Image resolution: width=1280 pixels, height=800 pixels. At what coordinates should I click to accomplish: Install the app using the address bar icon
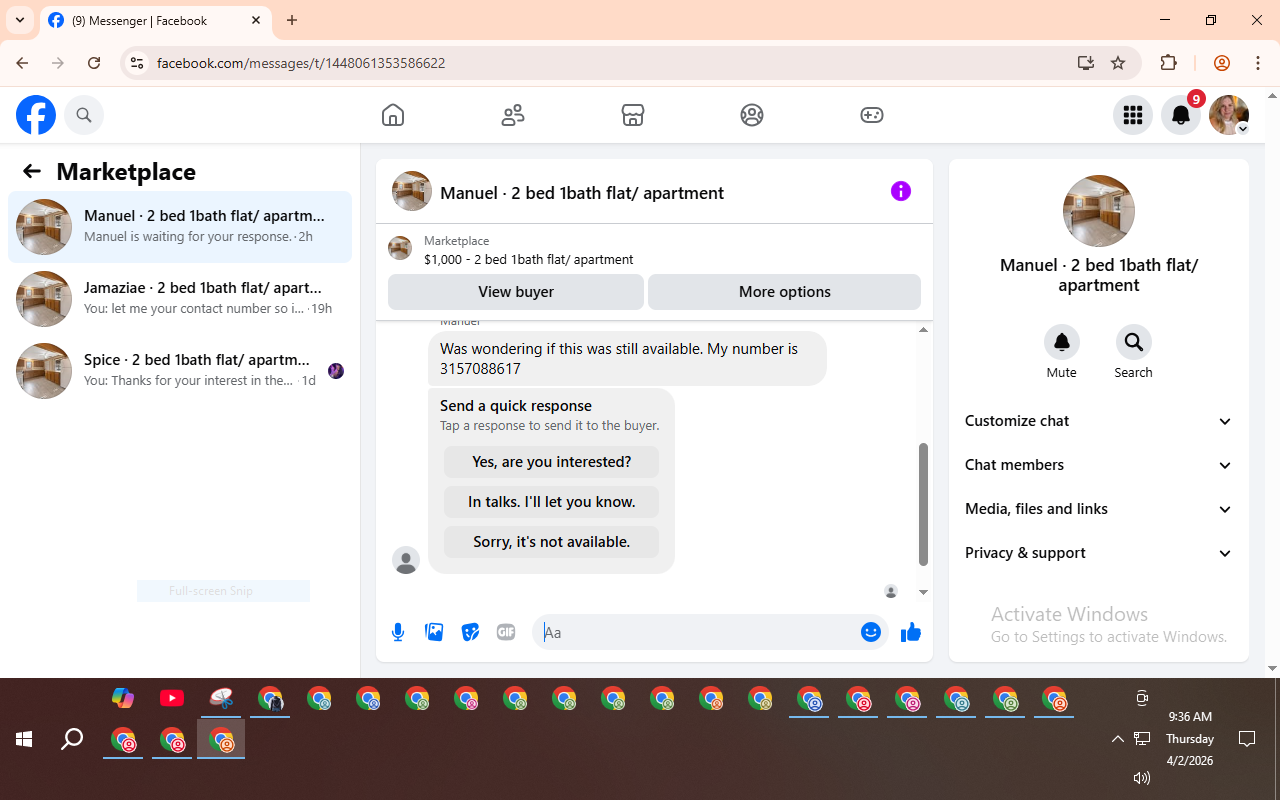(1086, 63)
